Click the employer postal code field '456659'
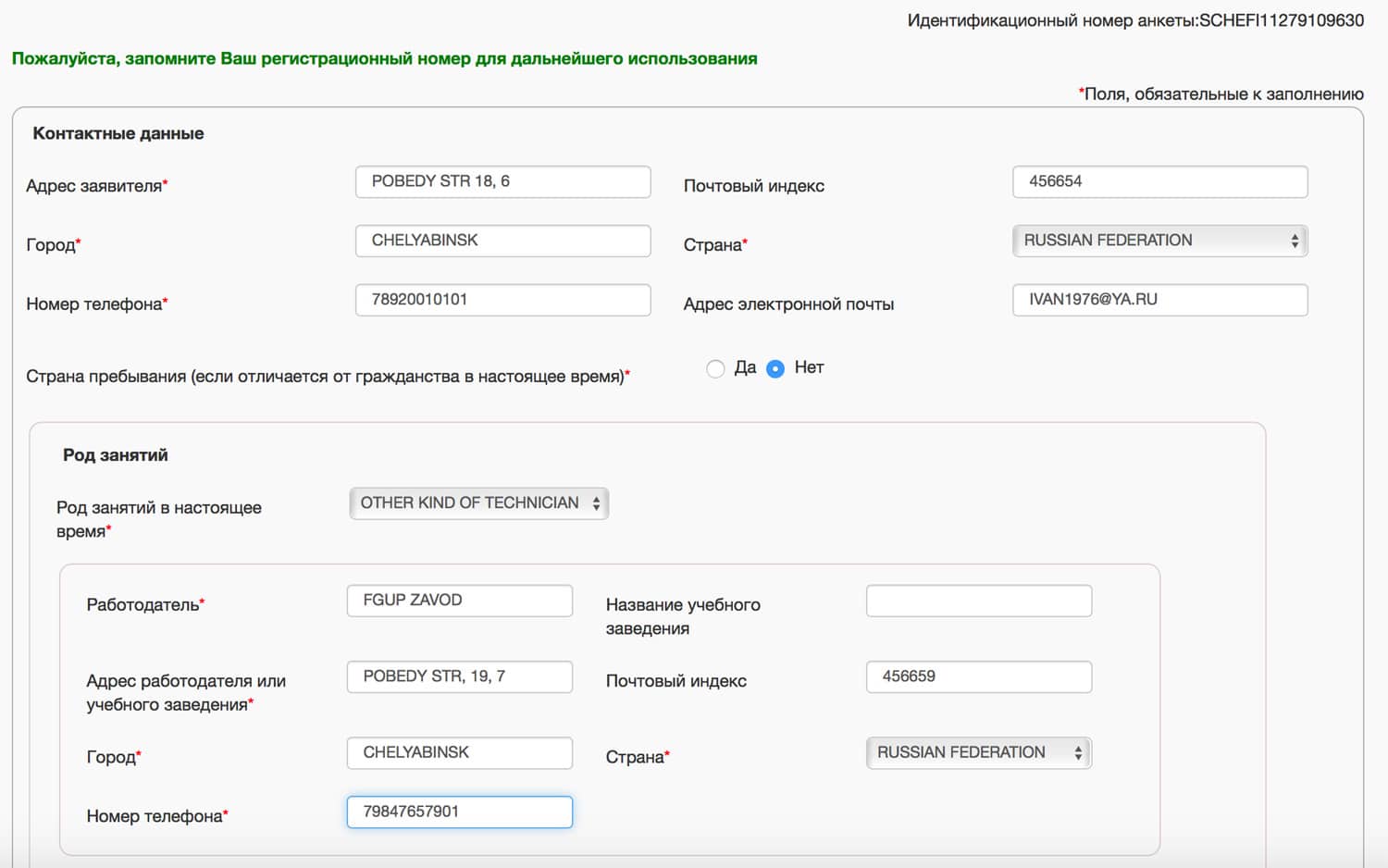Viewport: 1388px width, 868px height. point(978,677)
